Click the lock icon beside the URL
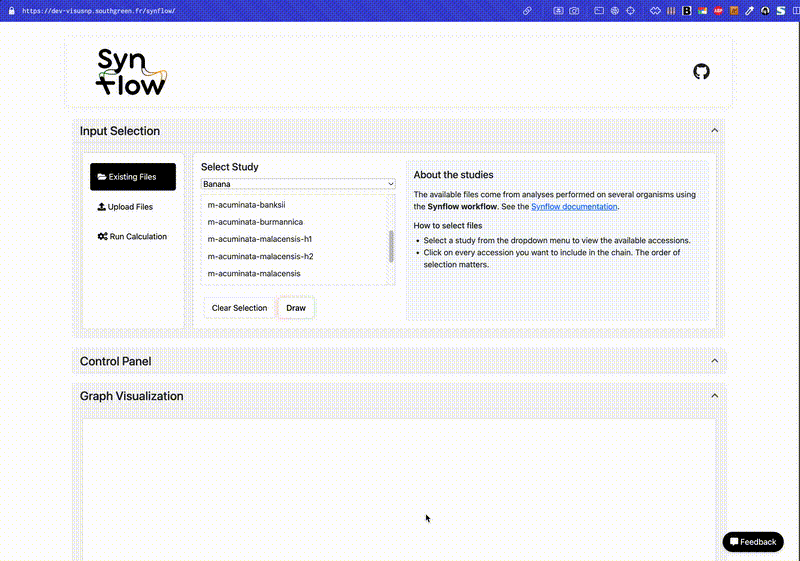 coord(12,11)
